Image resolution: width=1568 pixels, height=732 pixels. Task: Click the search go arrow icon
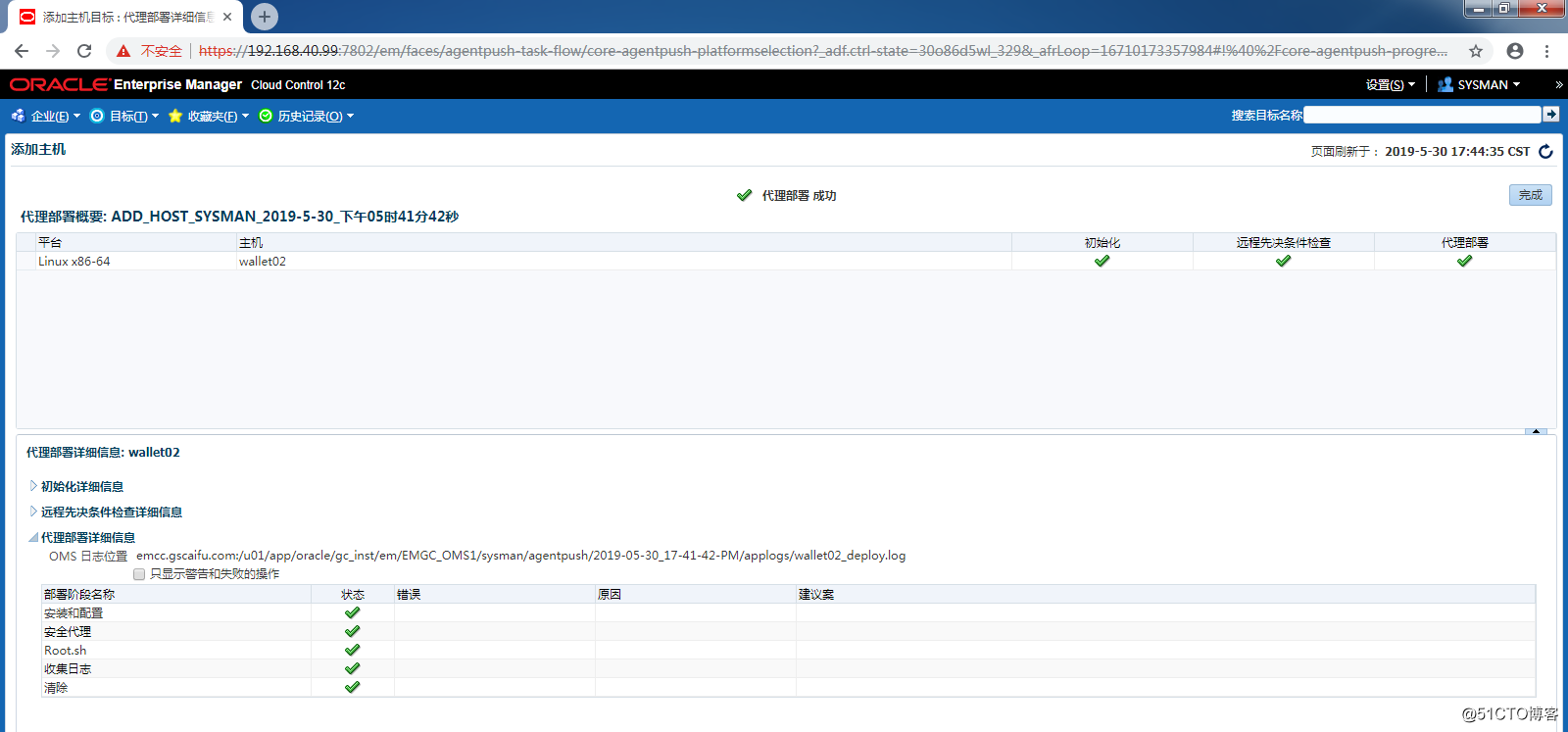[x=1551, y=115]
